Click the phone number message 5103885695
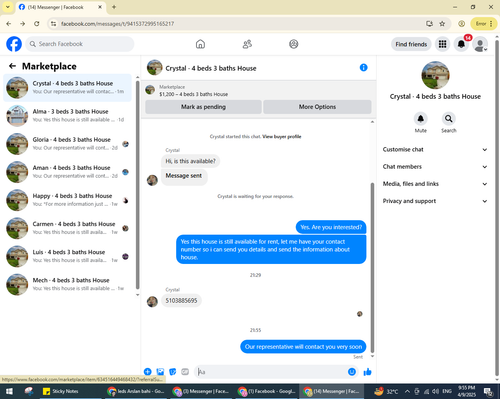The width and height of the screenshot is (500, 399). [x=181, y=301]
